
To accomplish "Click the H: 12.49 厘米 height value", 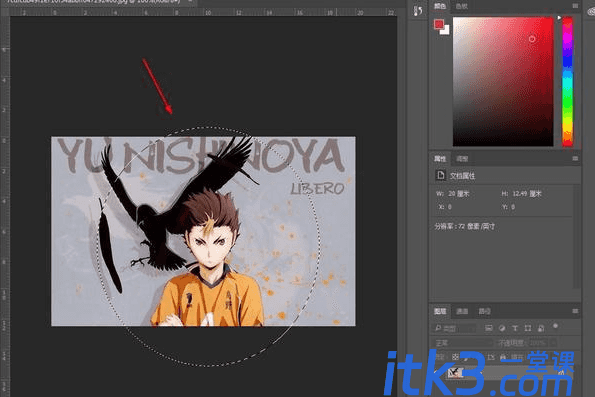I will point(521,194).
